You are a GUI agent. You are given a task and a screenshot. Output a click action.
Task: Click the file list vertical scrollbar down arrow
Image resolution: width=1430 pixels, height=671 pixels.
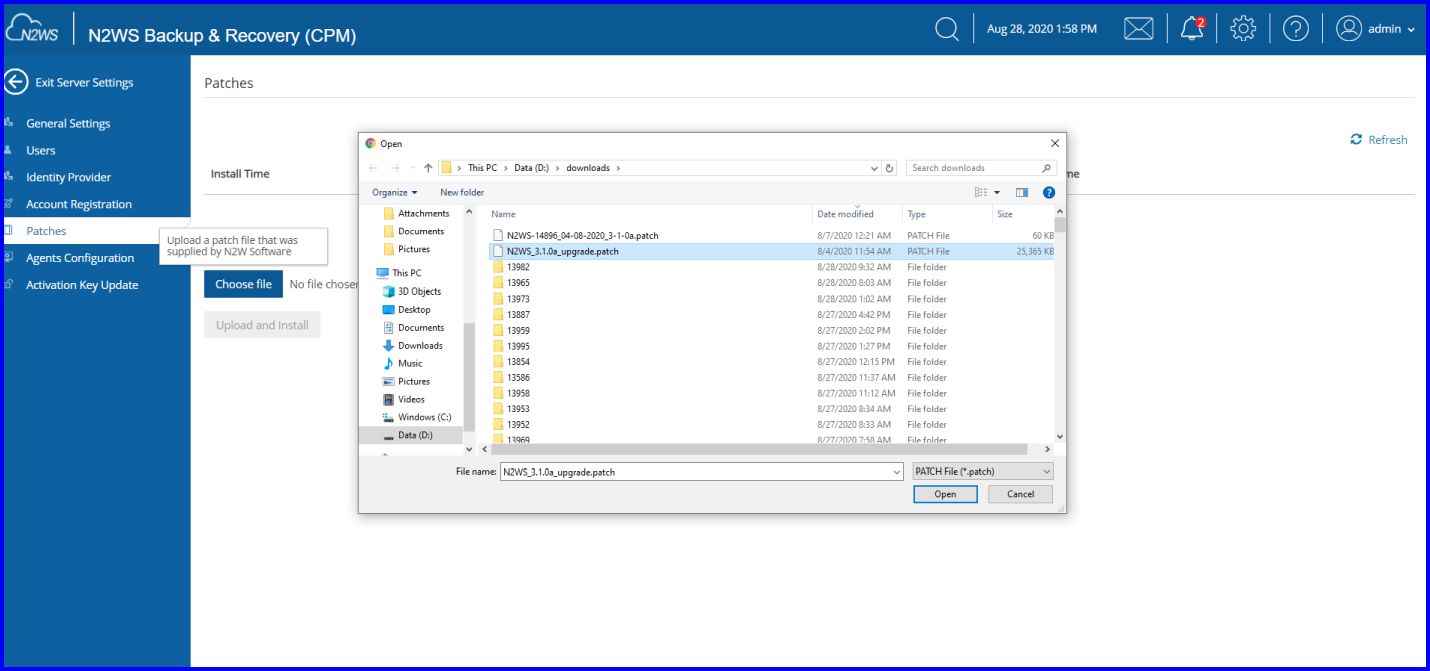[x=1060, y=435]
